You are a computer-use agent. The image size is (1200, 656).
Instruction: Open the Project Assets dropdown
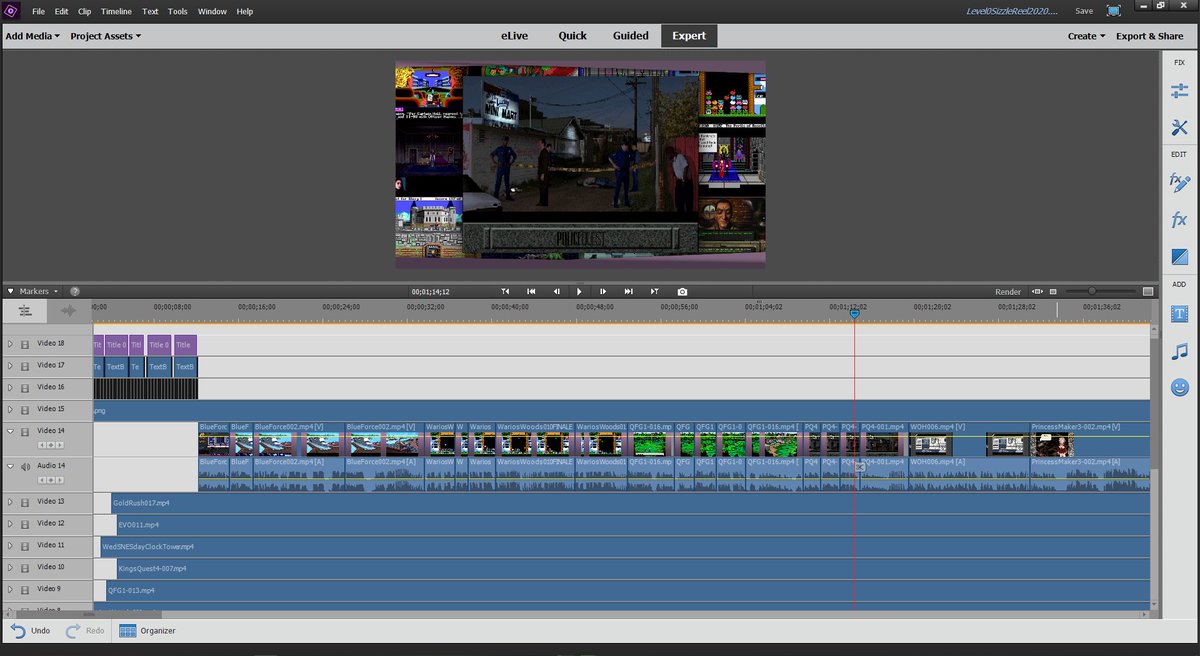click(x=105, y=36)
